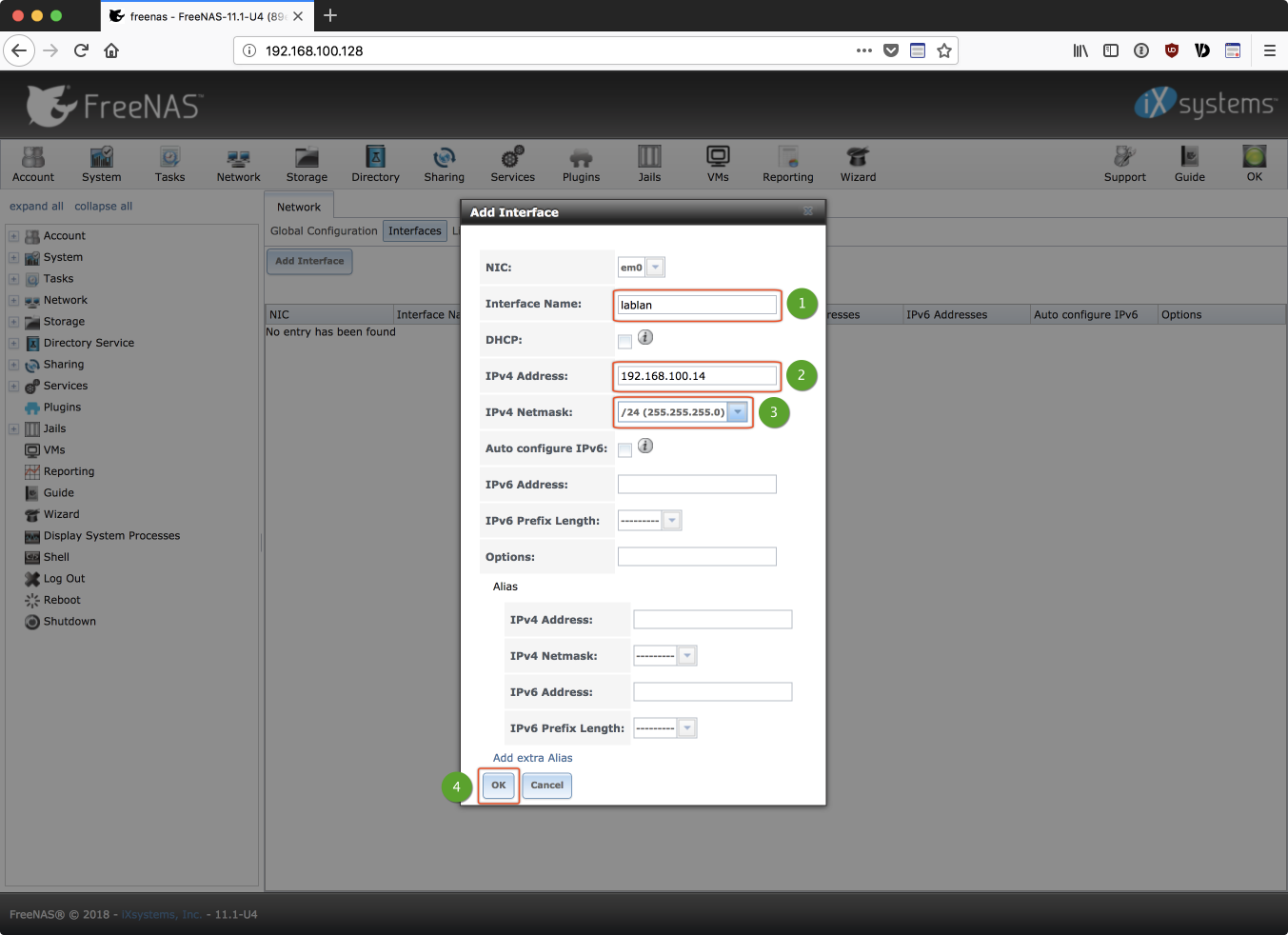Switch to the Global Configuration tab

(324, 231)
